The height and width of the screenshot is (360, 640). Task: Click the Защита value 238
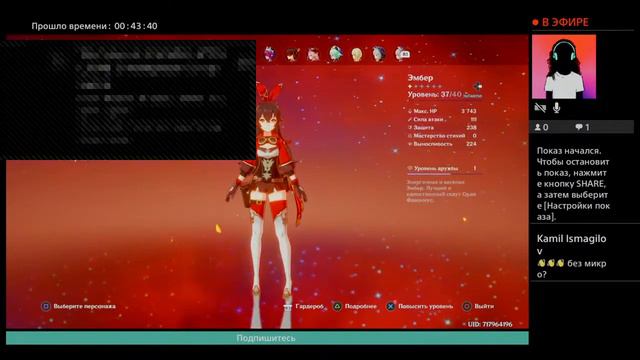pyautogui.click(x=471, y=127)
